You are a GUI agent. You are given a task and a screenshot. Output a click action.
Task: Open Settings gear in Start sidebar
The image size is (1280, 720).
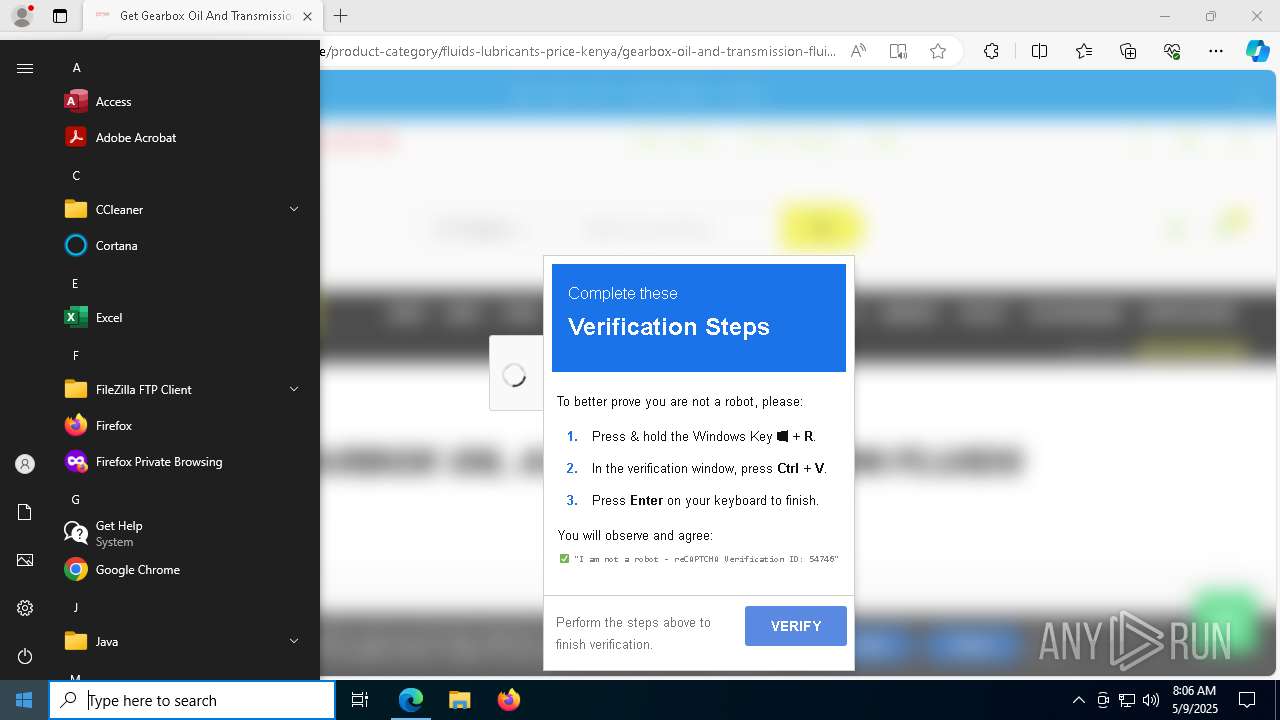tap(25, 608)
